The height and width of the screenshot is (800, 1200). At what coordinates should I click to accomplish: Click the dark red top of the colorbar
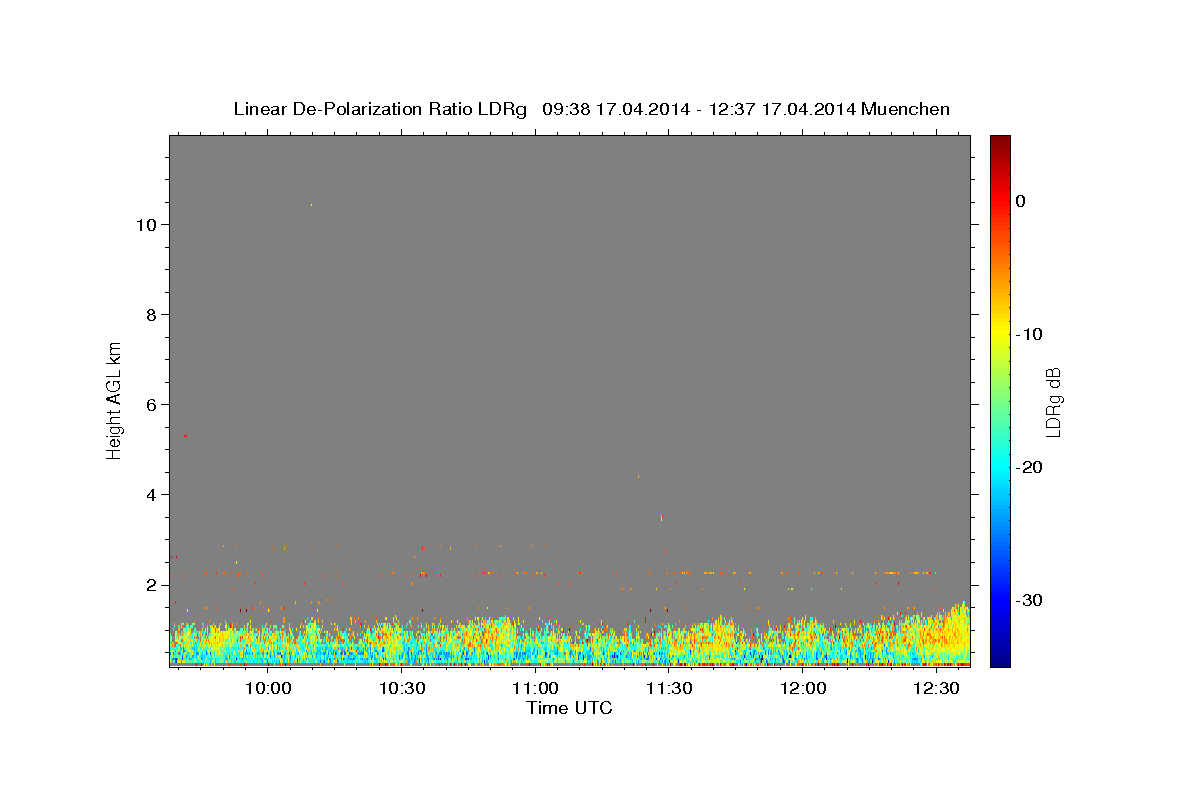point(1000,142)
